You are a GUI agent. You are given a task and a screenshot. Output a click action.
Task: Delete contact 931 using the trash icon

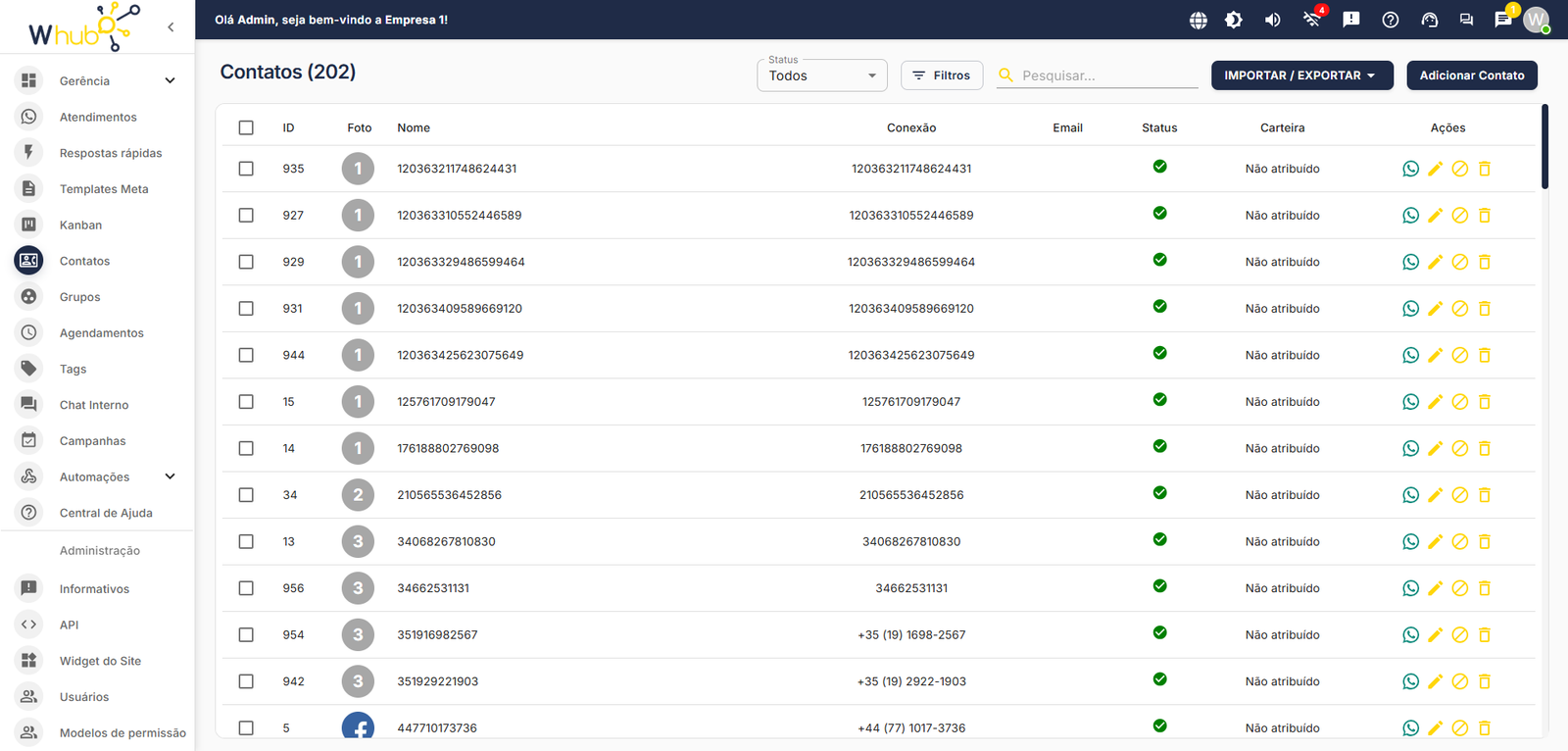[x=1484, y=309]
